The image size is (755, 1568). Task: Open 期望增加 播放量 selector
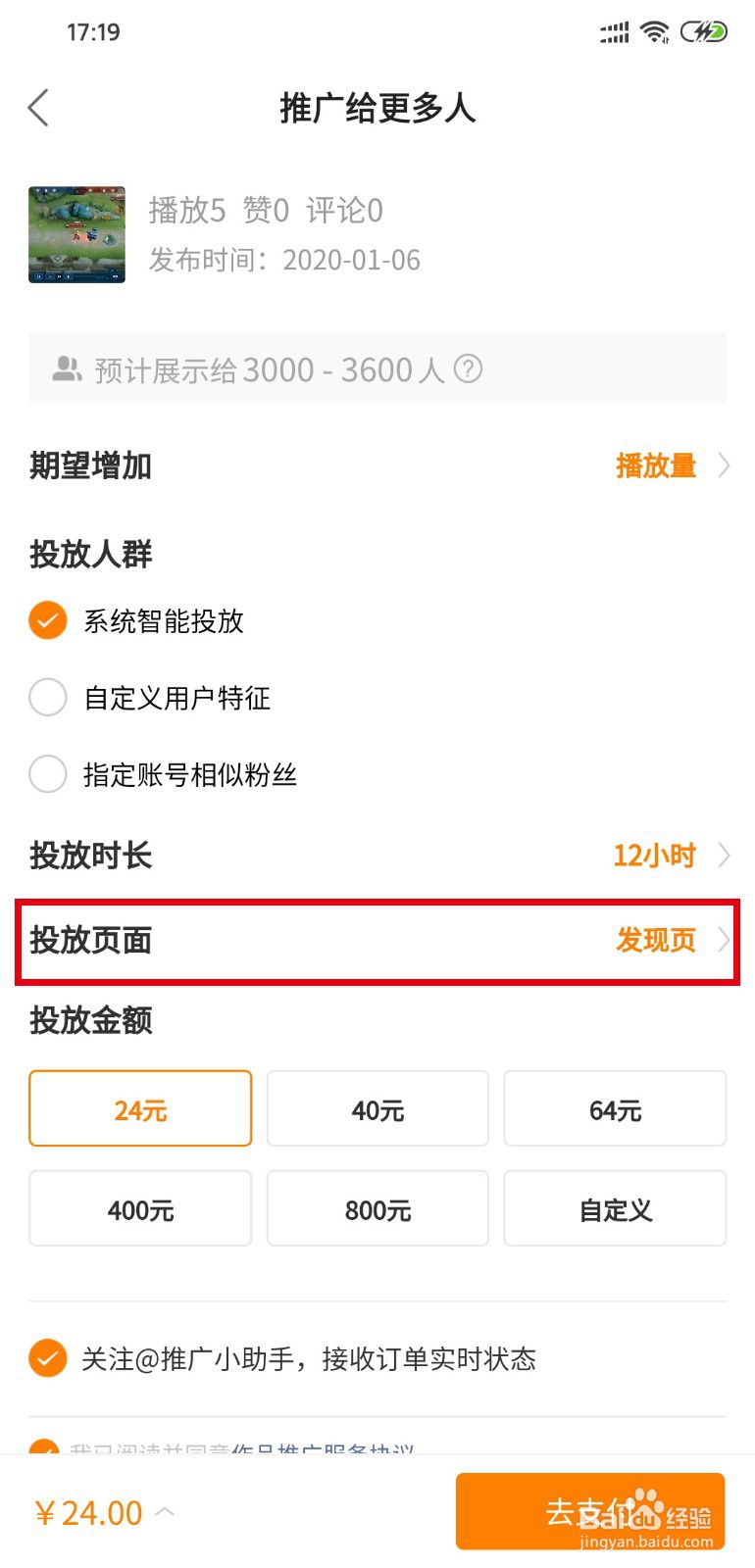[x=671, y=465]
